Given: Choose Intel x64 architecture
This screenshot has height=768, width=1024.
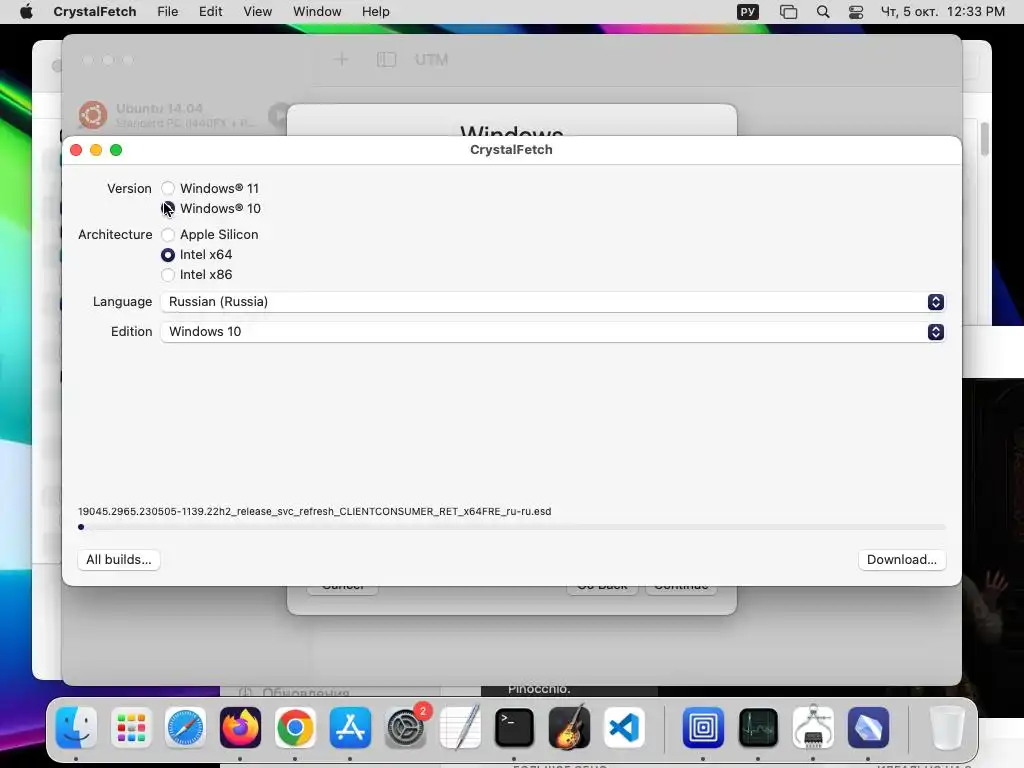Looking at the screenshot, I should 168,255.
